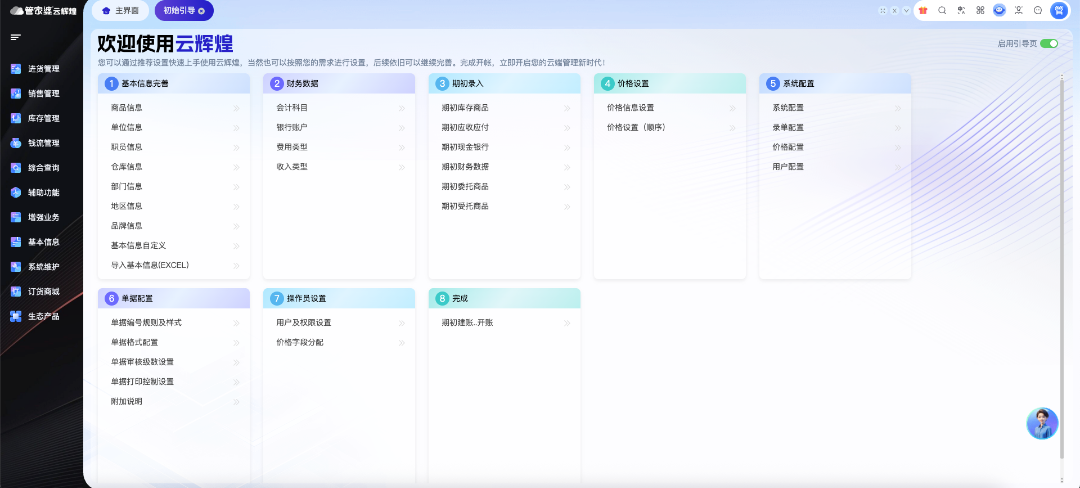Open the 库存管理 sidebar module
Viewport: 1080px width, 488px height.
point(43,118)
